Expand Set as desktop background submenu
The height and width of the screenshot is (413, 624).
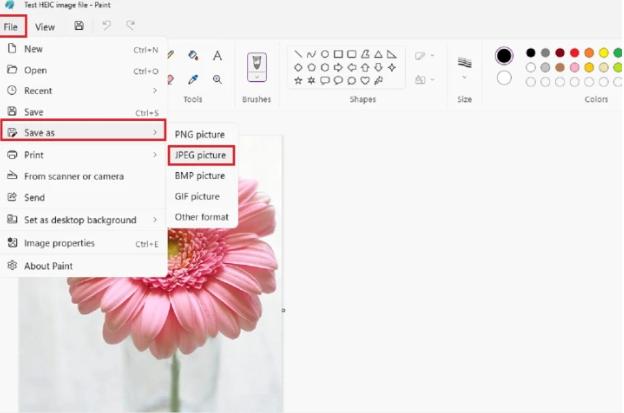pyautogui.click(x=155, y=220)
